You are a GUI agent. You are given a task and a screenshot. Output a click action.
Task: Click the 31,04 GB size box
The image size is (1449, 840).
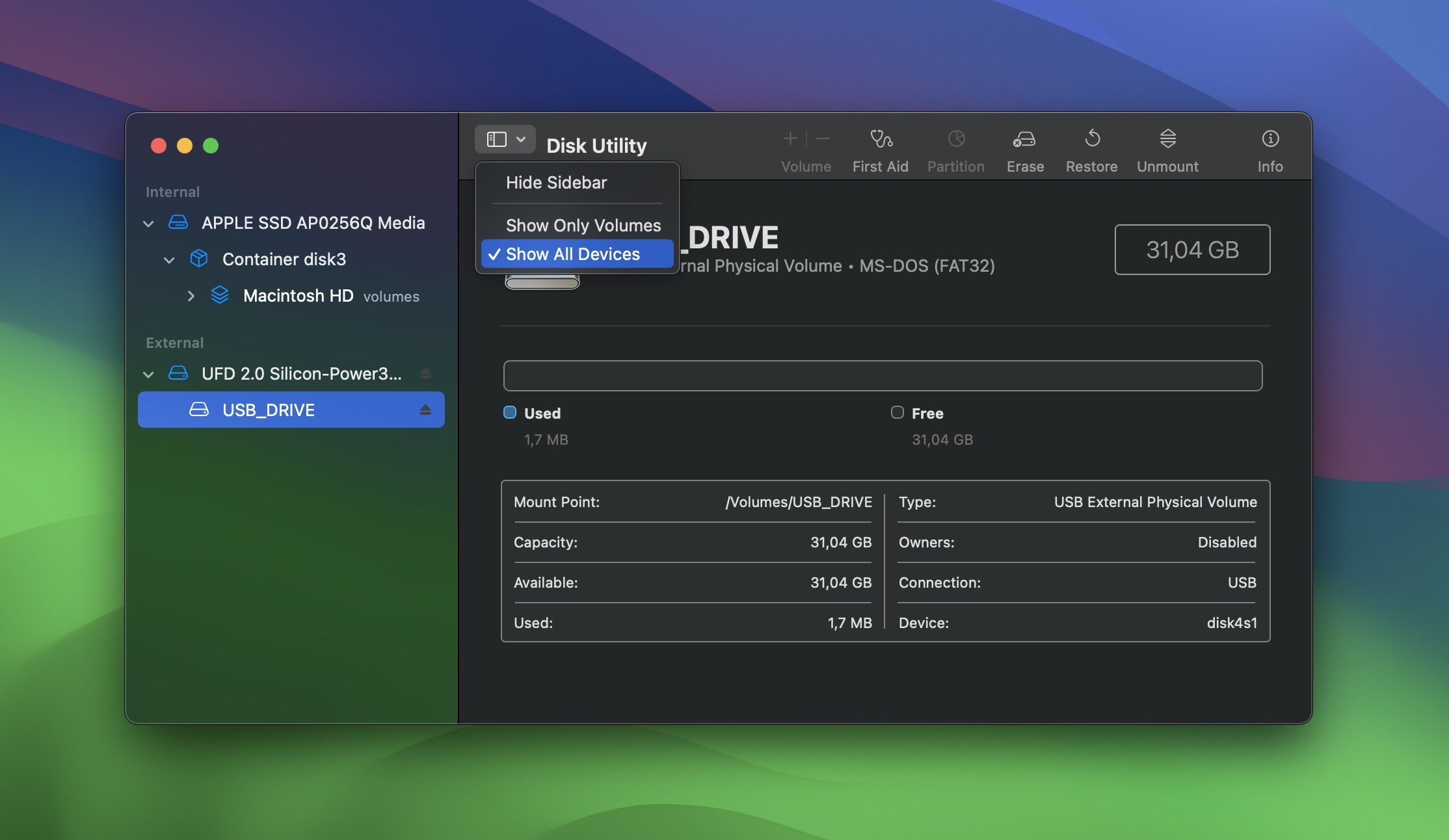[x=1193, y=250]
